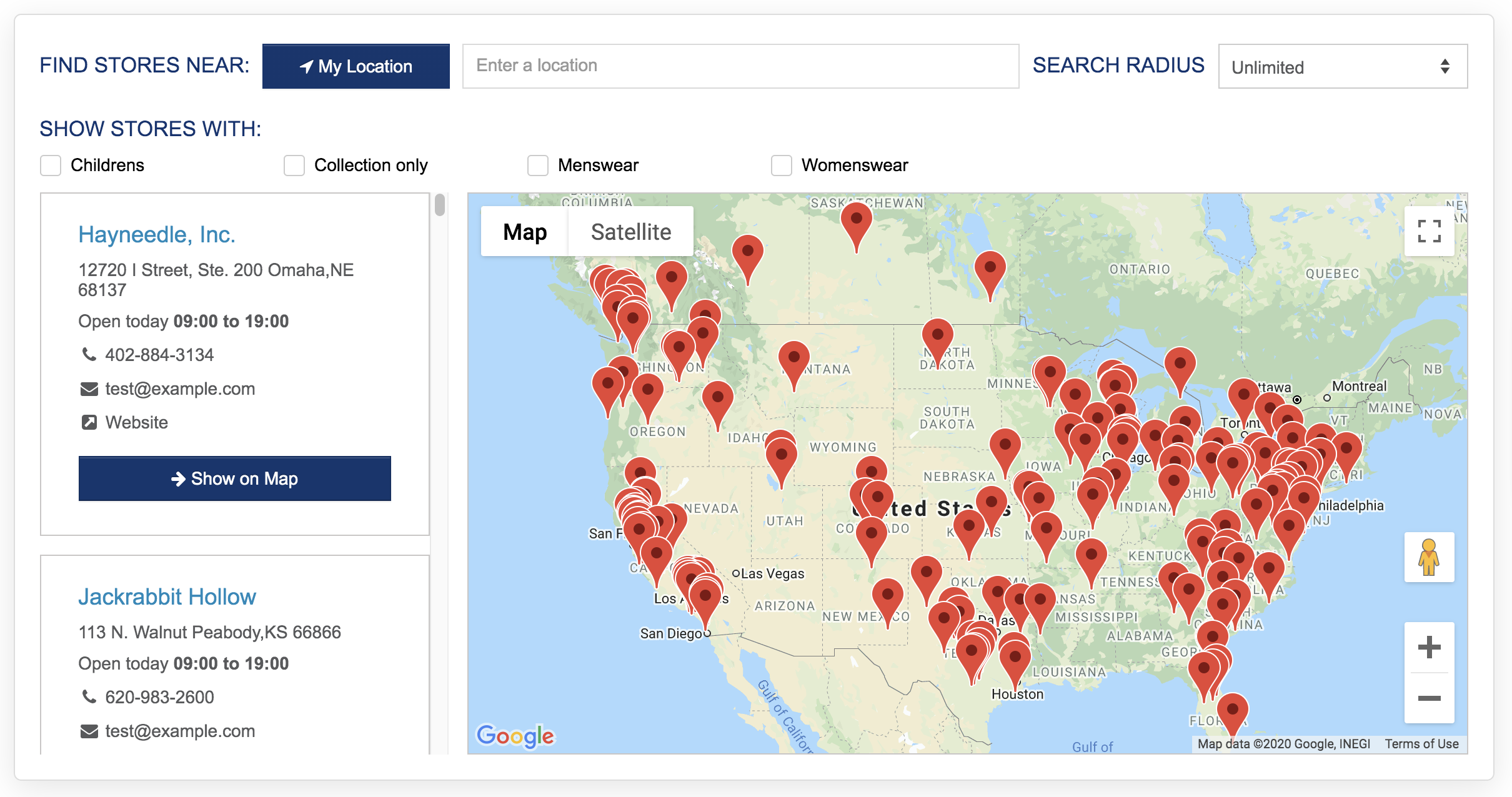Open the Search Radius dropdown

pyautogui.click(x=1343, y=66)
